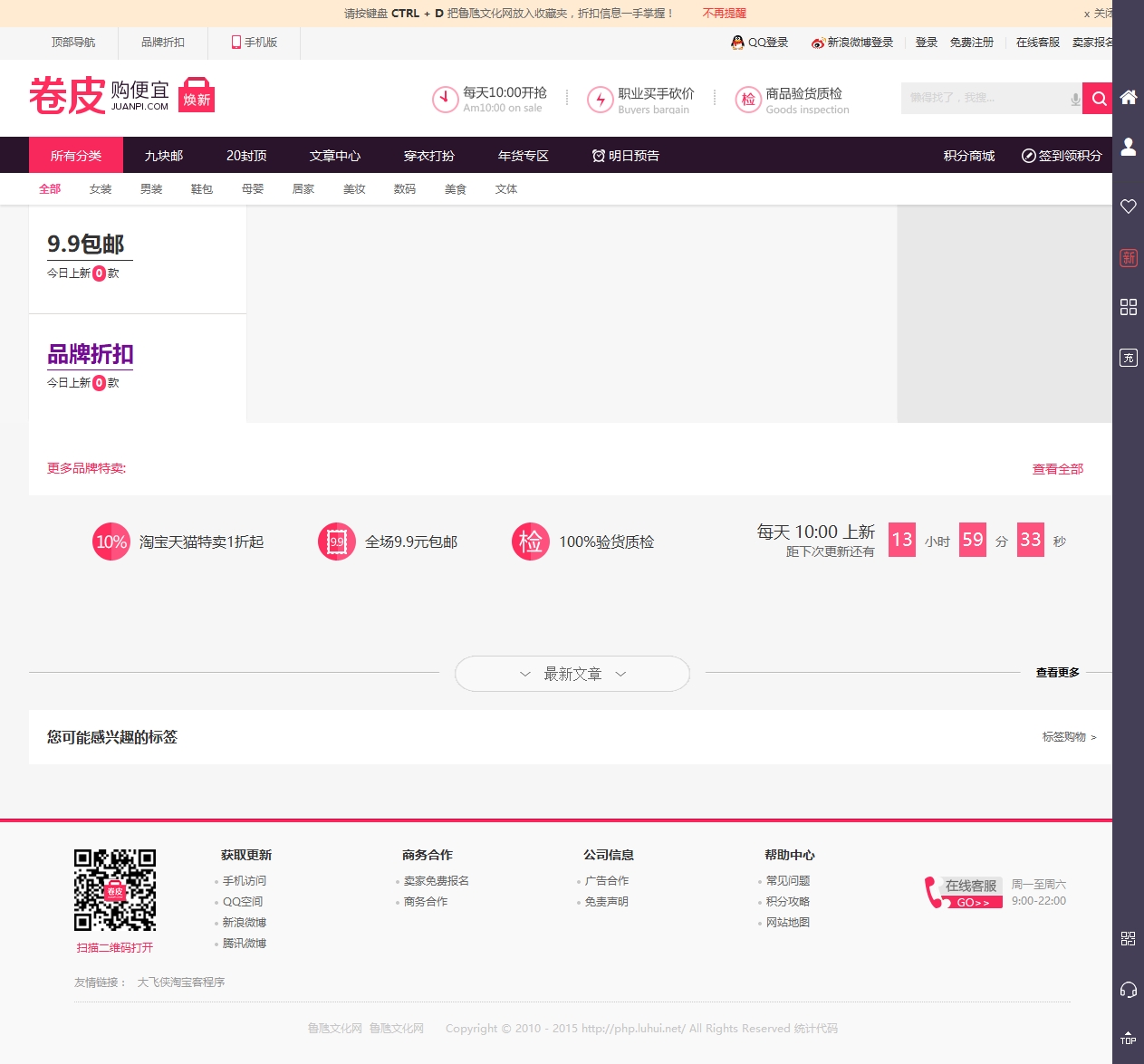Viewport: 1144px width, 1064px height.
Task: Click 签到领积分 check-in button
Action: point(1062,156)
